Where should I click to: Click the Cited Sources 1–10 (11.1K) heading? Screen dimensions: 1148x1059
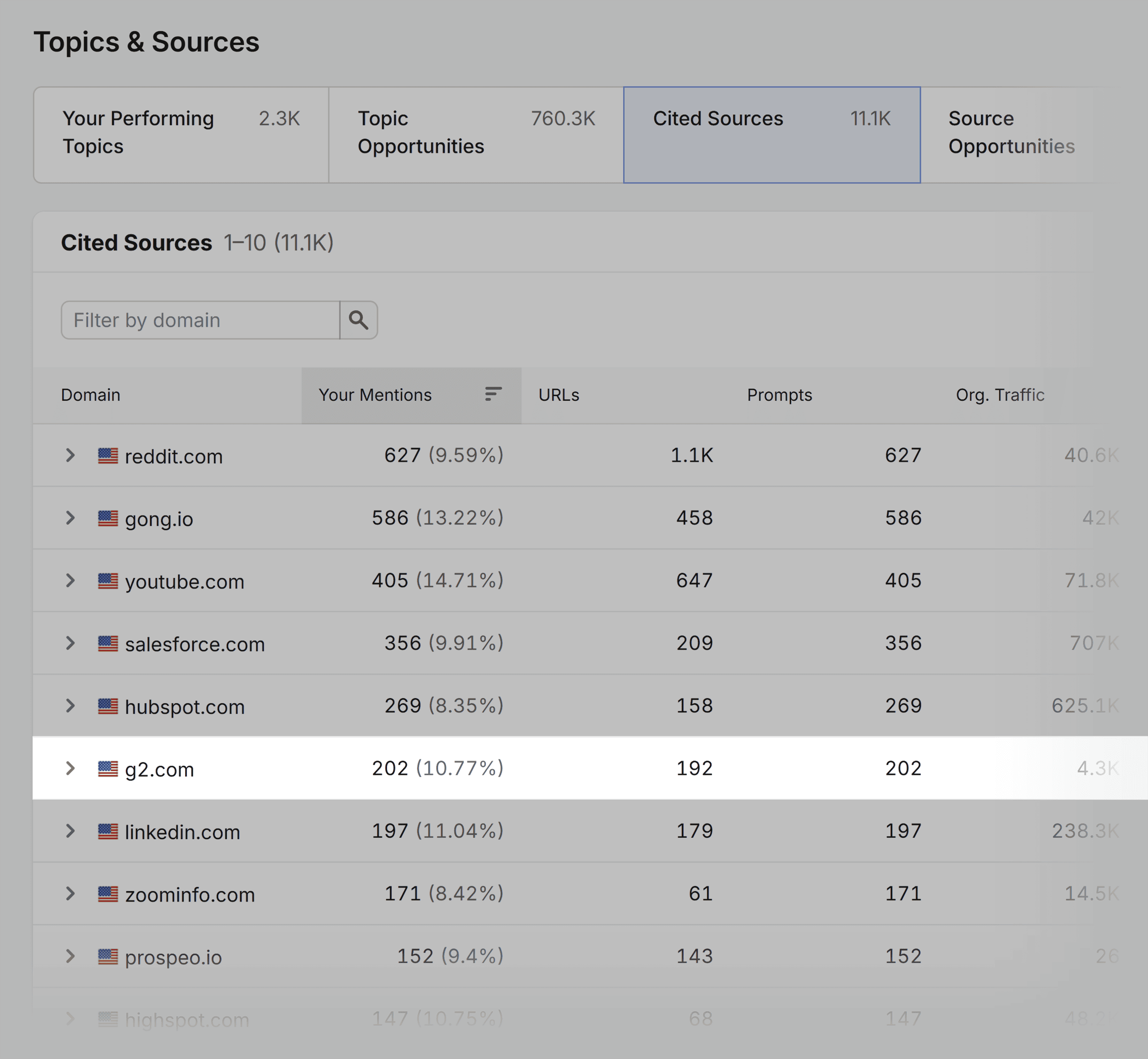pyautogui.click(x=197, y=242)
